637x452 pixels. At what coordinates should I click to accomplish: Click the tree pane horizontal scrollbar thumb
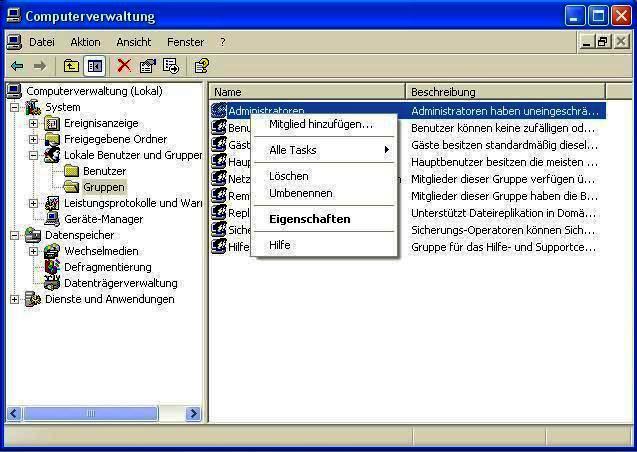(91, 413)
